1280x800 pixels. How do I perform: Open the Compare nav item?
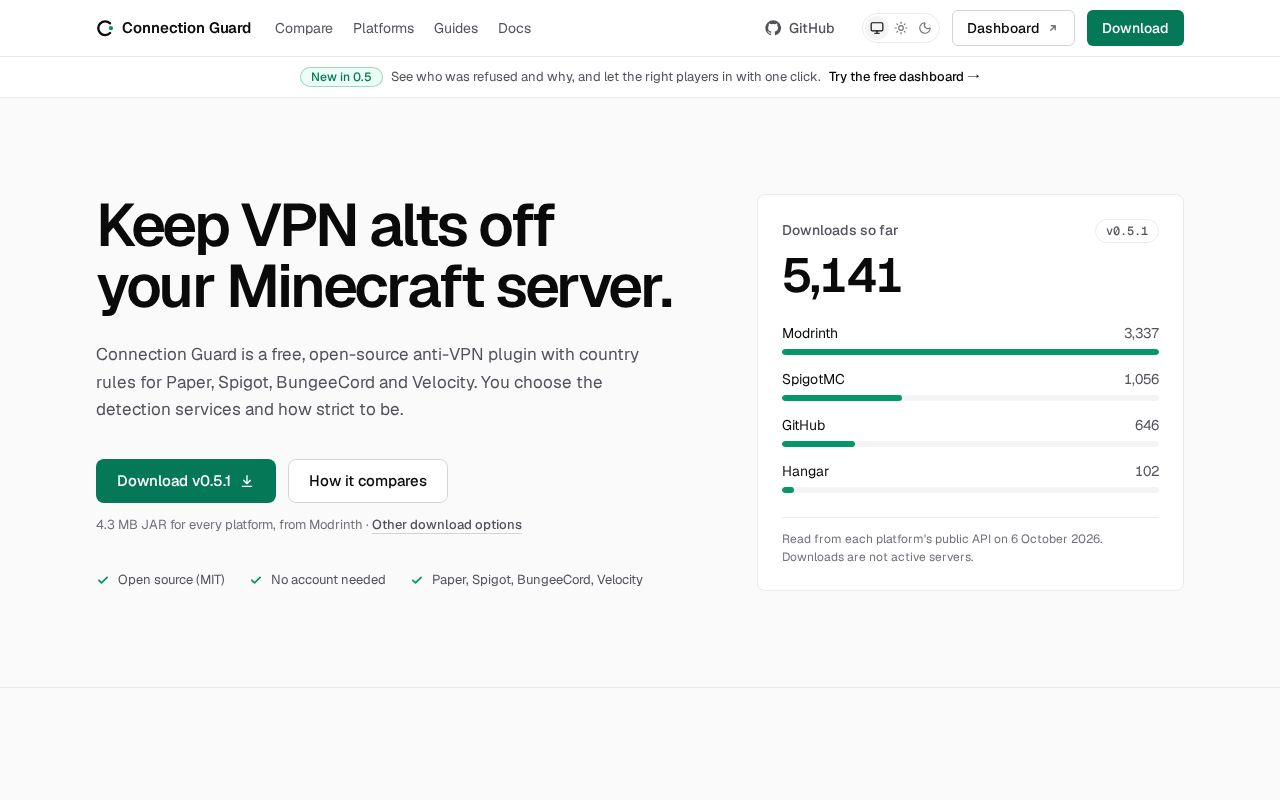click(x=304, y=28)
